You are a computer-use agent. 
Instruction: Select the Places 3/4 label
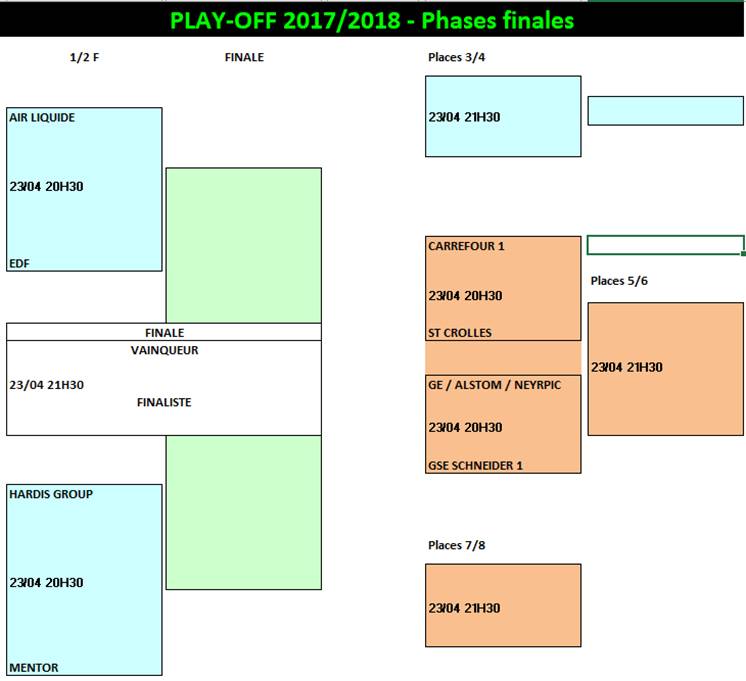[x=456, y=58]
